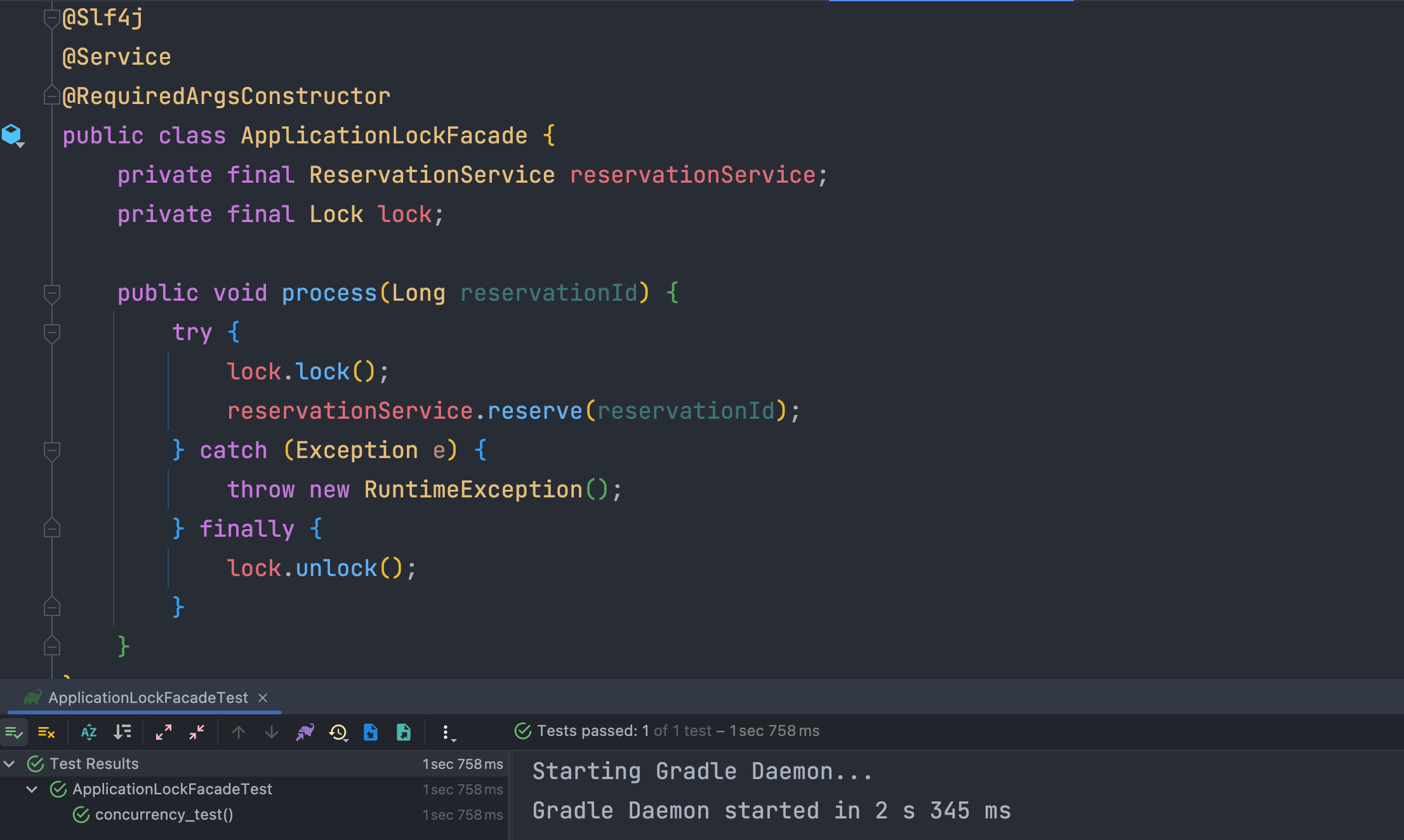Click the Open Gradle Config elephant icon
1404x840 pixels.
[305, 733]
